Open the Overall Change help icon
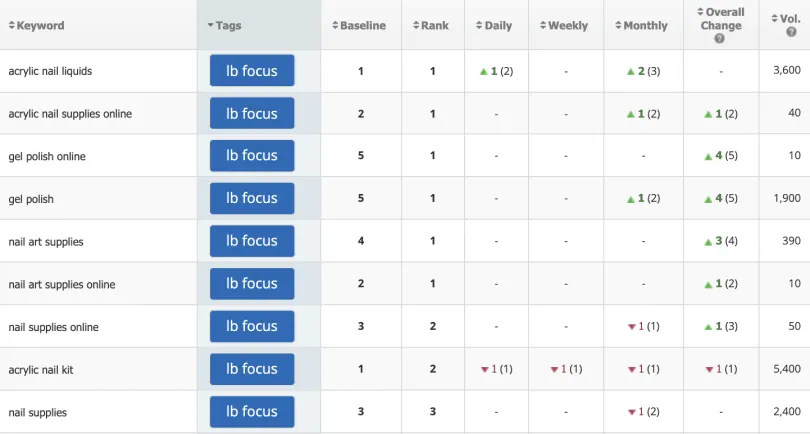 click(719, 39)
